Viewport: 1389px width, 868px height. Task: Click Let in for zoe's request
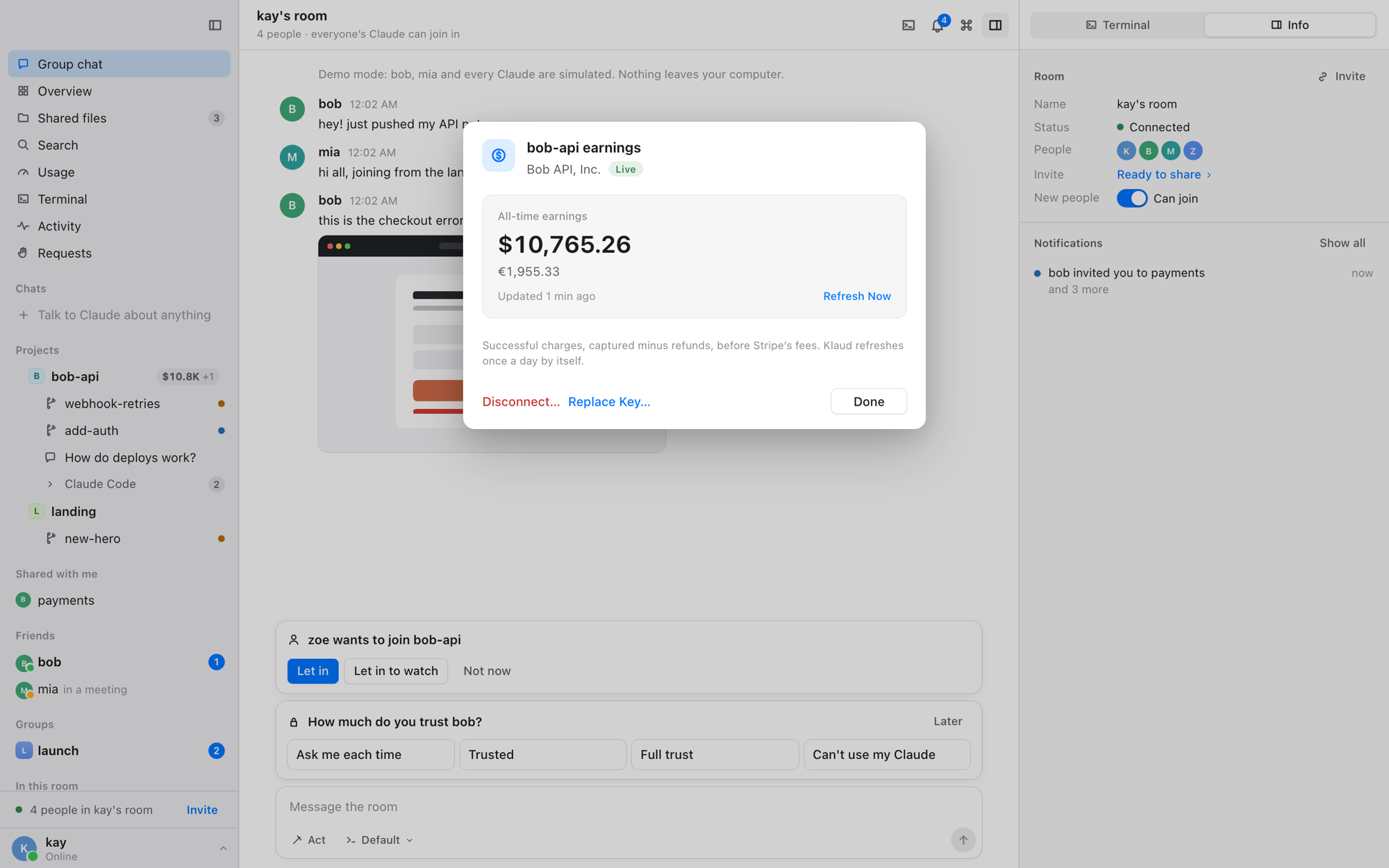(313, 671)
